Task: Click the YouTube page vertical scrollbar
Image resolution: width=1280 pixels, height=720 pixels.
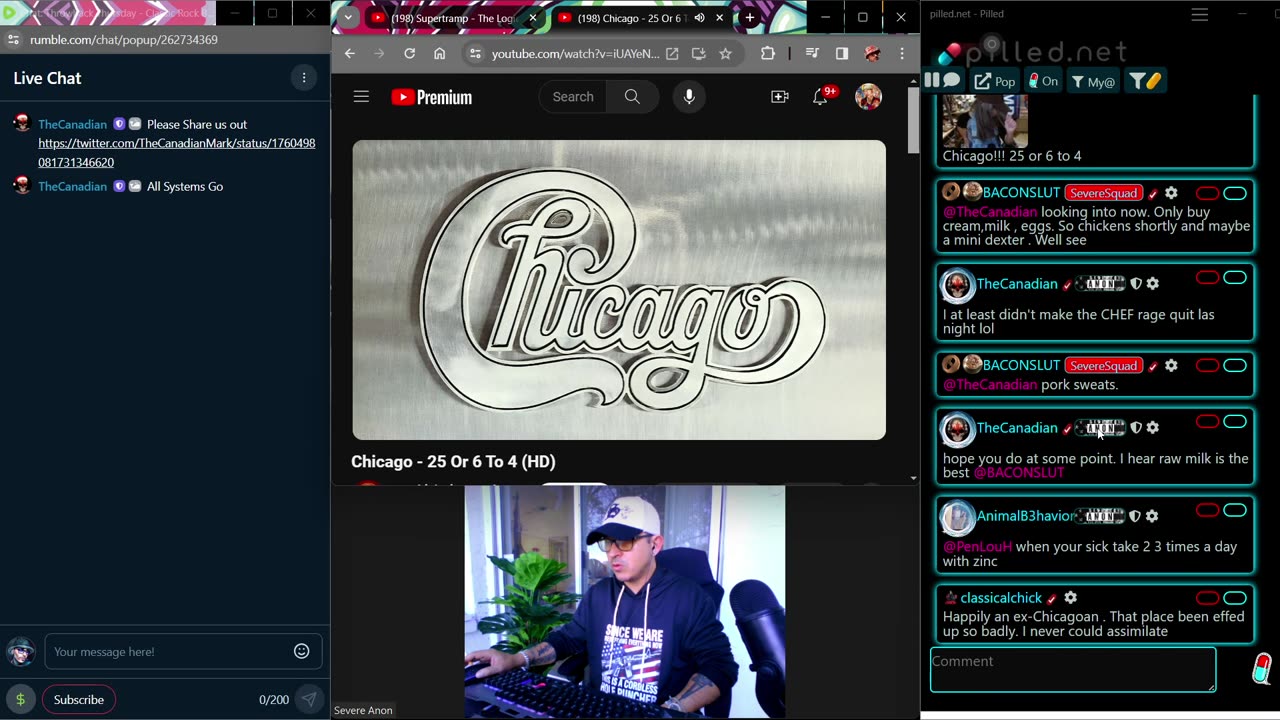Action: [913, 120]
